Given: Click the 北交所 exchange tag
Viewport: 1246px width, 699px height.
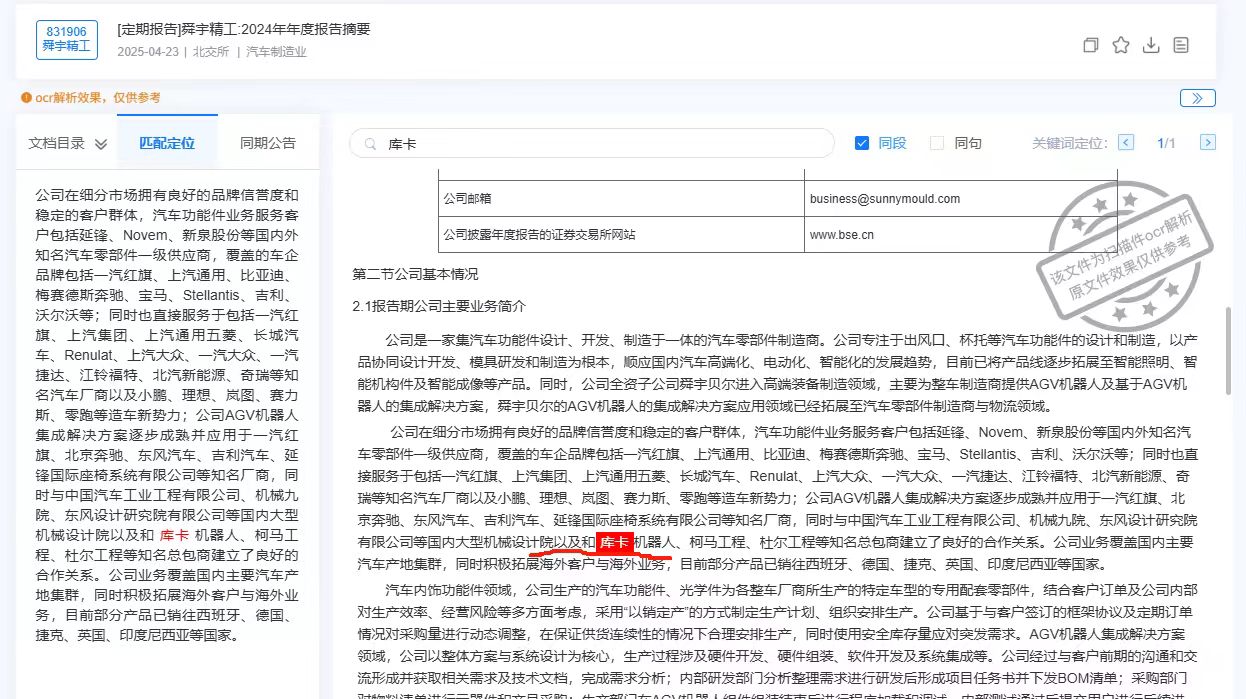Looking at the screenshot, I should point(211,52).
